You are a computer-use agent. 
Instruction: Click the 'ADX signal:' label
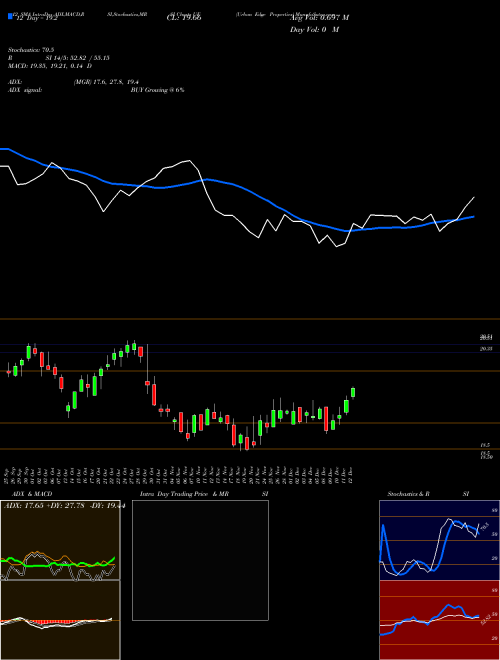25,90
